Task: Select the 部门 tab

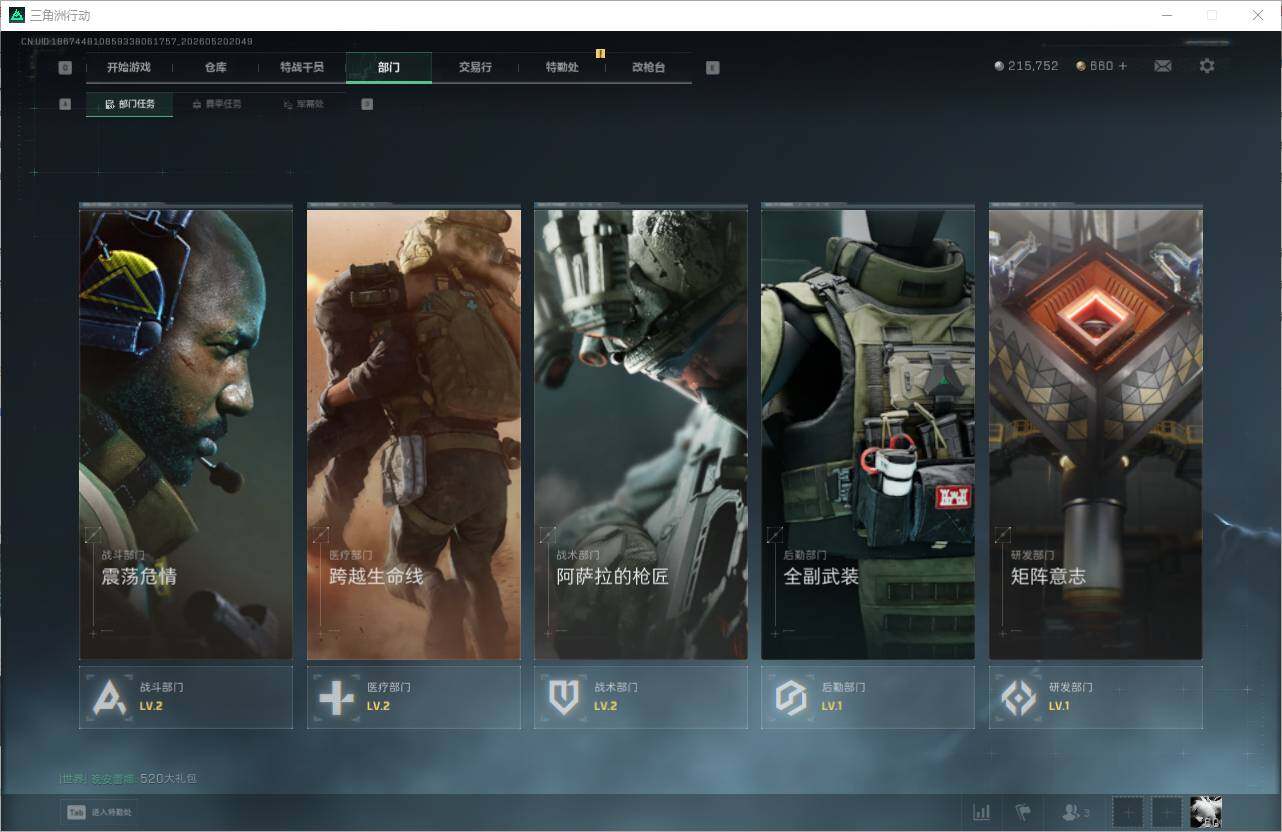Action: click(389, 67)
